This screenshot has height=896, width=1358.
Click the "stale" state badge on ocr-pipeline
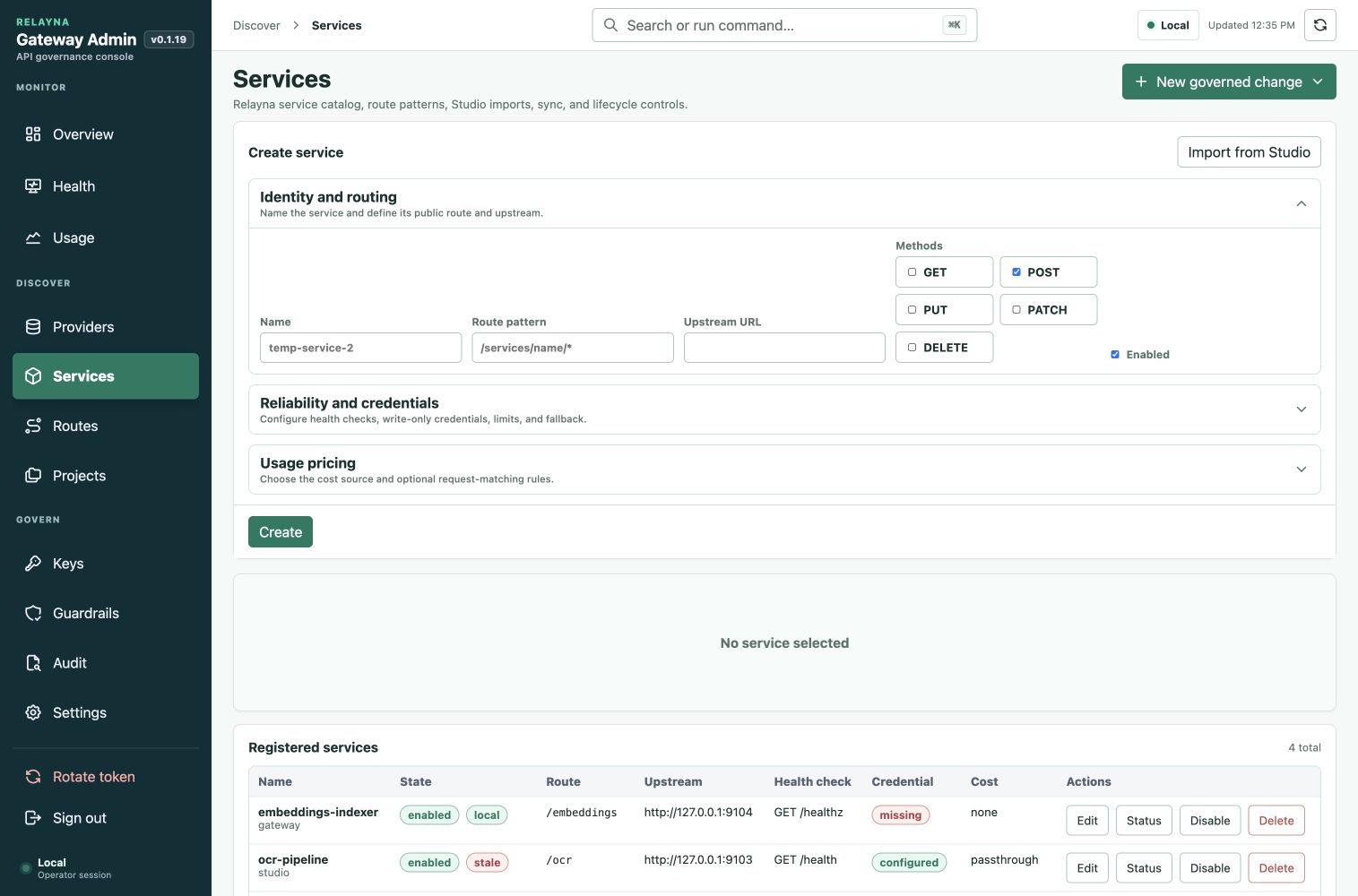(x=487, y=863)
